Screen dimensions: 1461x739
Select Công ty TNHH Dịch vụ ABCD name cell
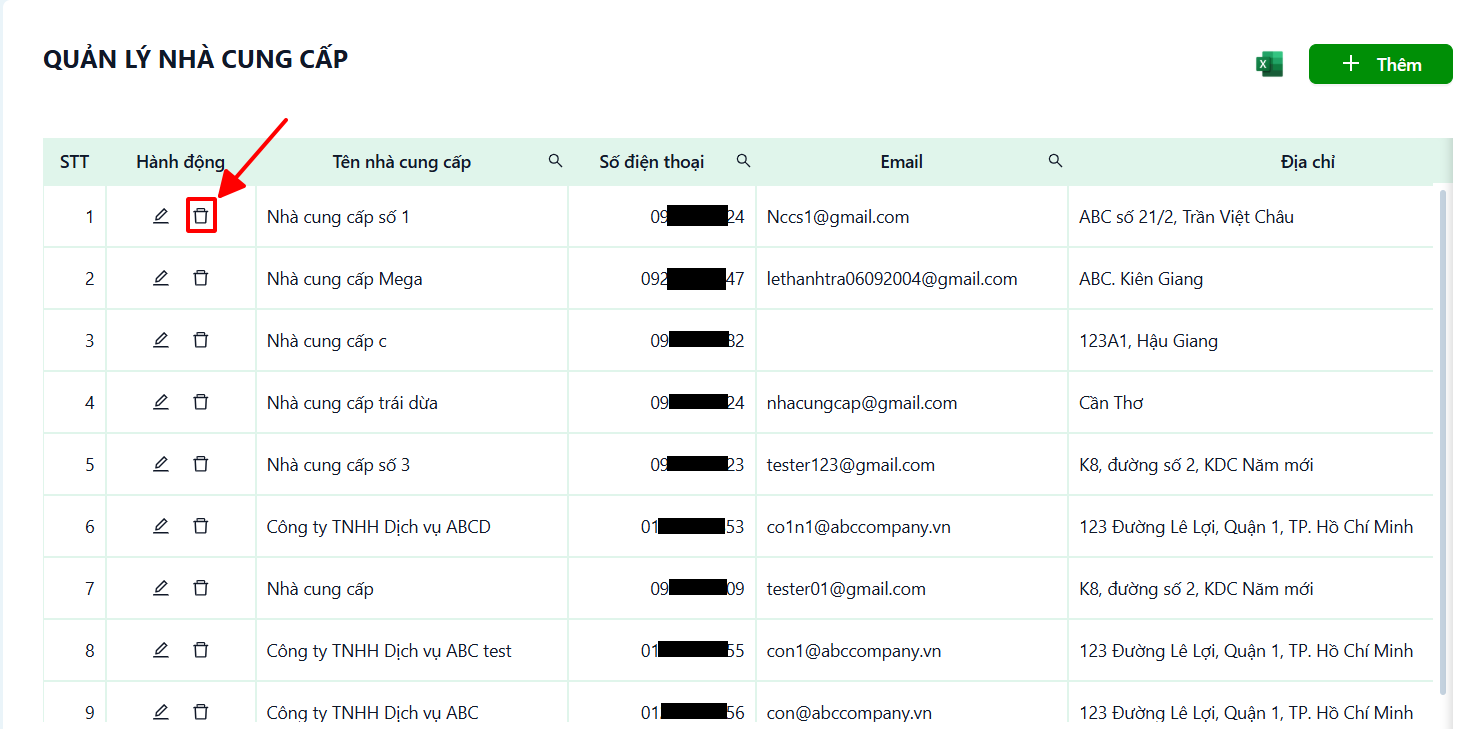tap(412, 527)
